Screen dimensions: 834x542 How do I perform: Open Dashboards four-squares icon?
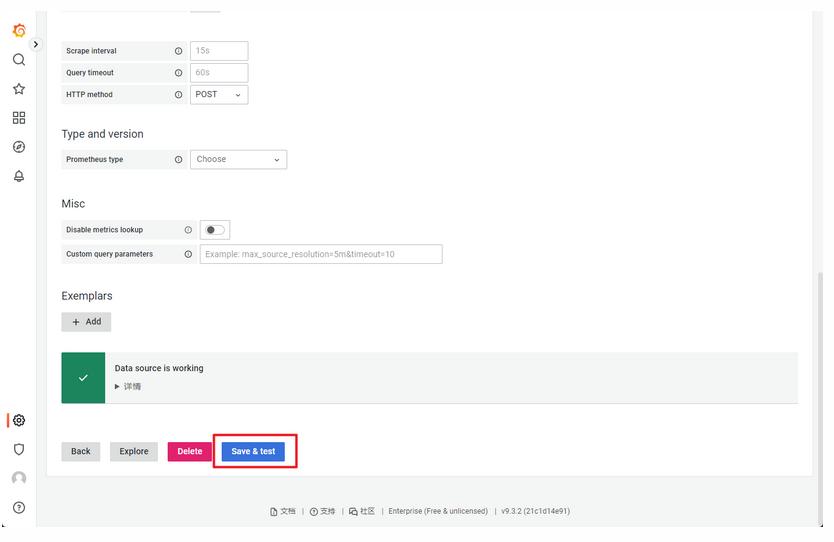(19, 118)
